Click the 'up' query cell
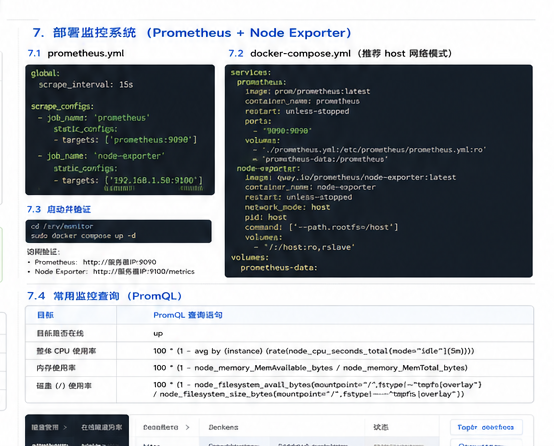 click(158, 333)
